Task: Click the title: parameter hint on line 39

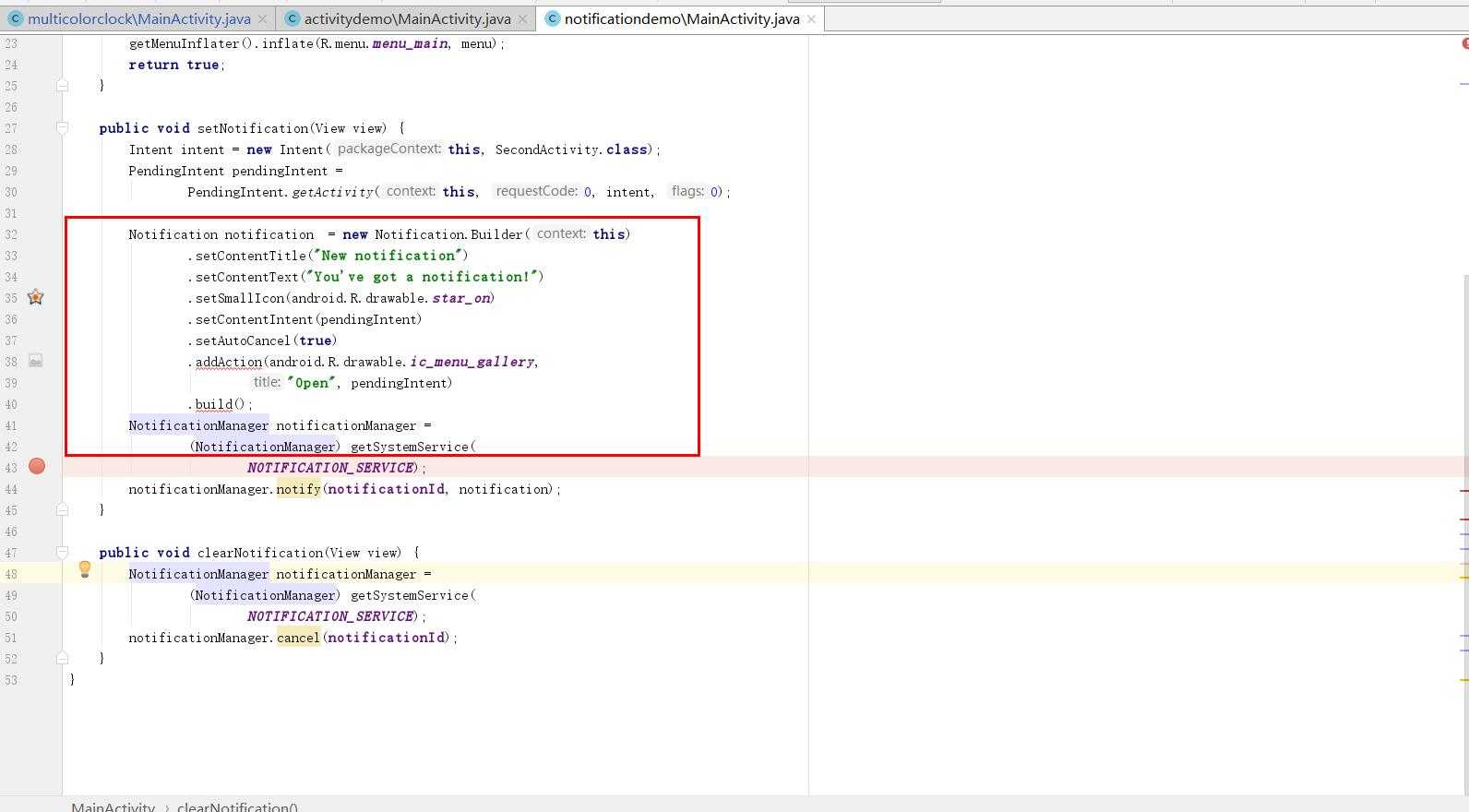Action: click(267, 382)
